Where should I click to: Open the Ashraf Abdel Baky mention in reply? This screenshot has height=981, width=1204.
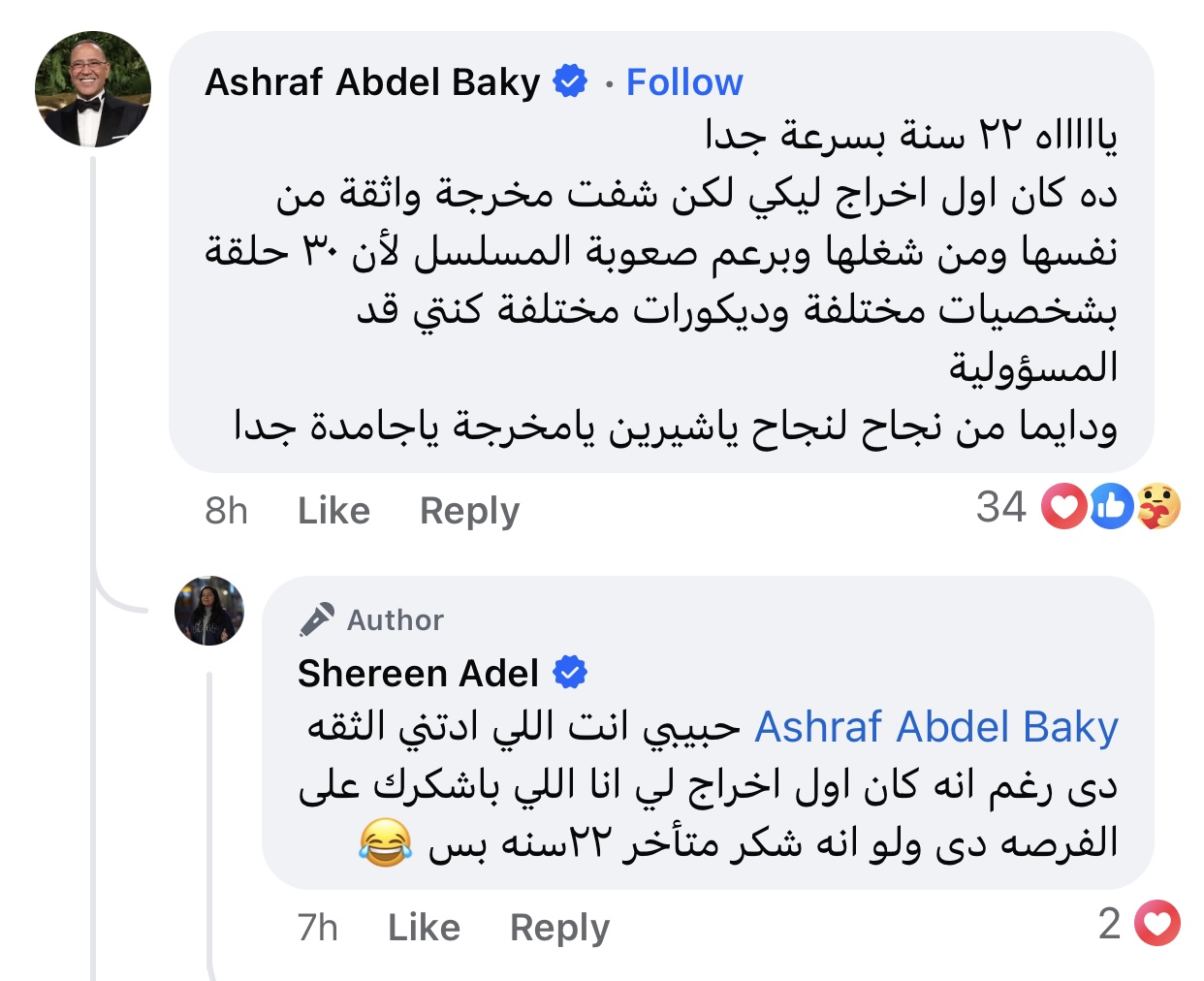click(935, 728)
